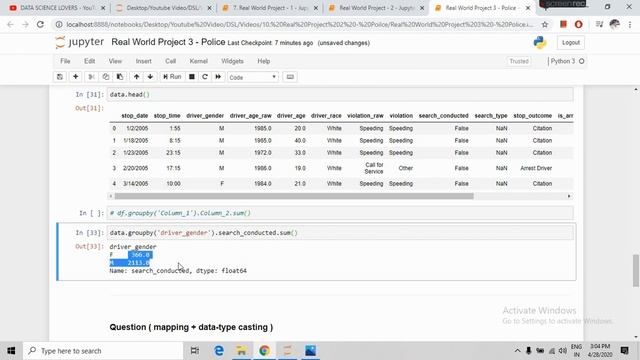Click the Python logo icon
This screenshot has height=360, width=640.
(x=540, y=42)
